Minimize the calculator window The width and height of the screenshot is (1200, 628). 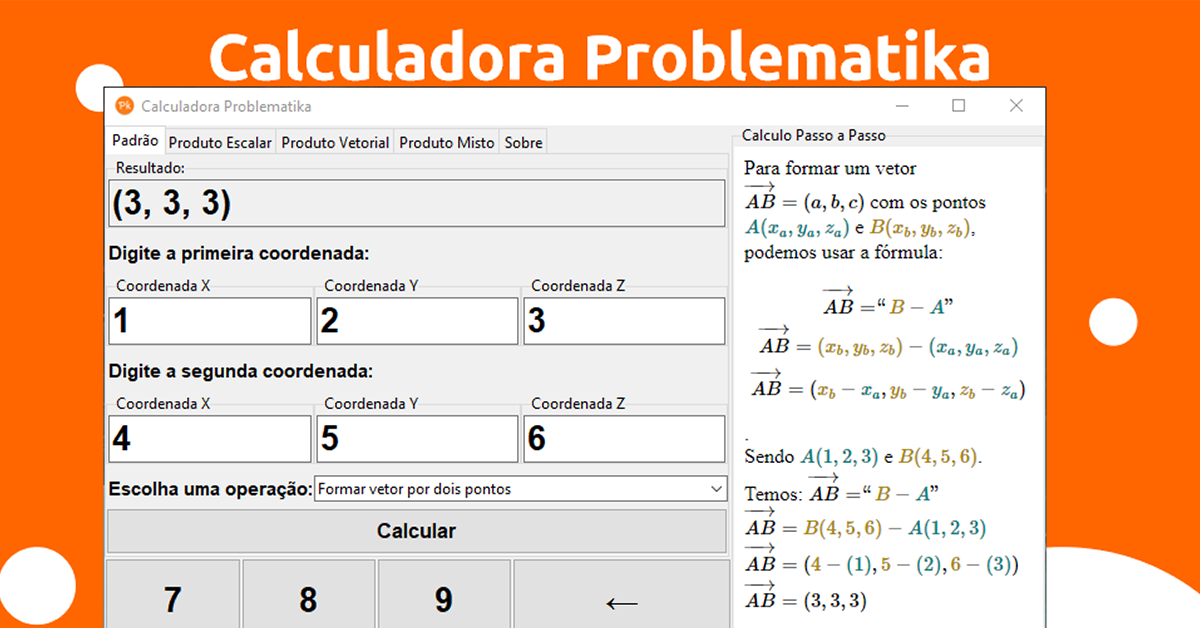tap(901, 106)
